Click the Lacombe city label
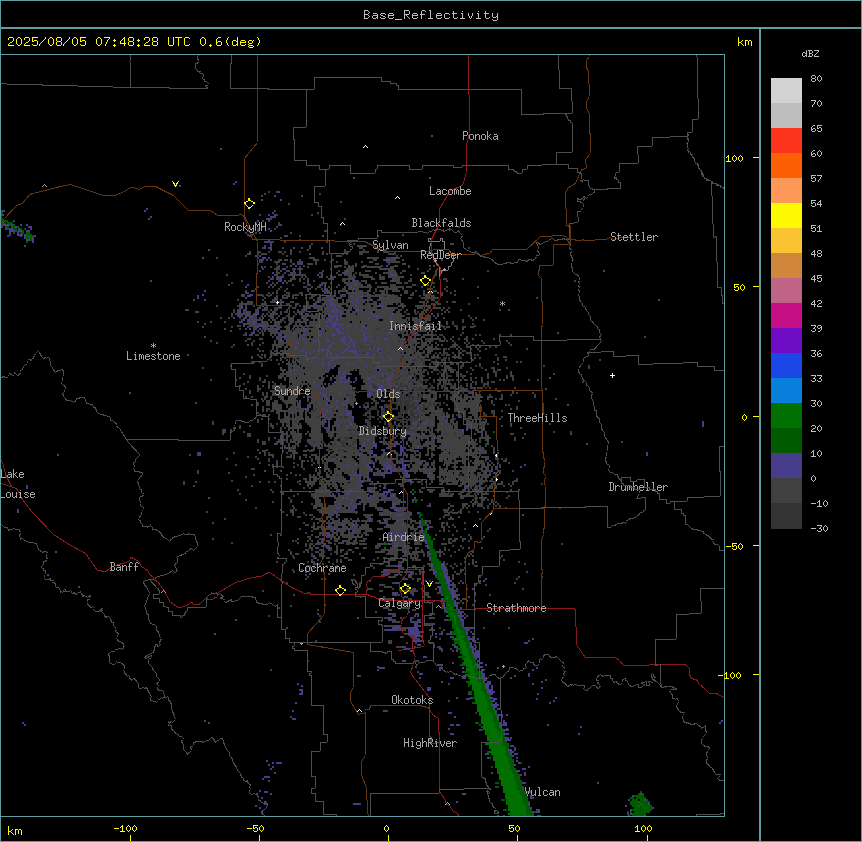Screen dimensions: 862x842 [x=450, y=191]
